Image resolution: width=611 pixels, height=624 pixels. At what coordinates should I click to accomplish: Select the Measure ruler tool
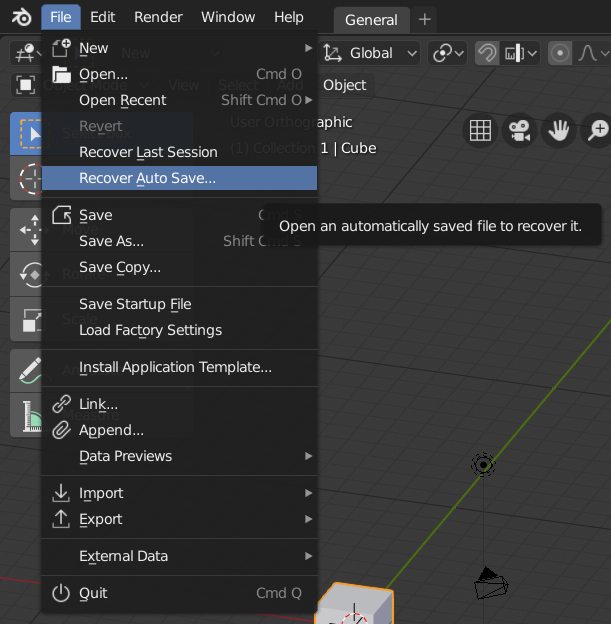click(x=27, y=415)
